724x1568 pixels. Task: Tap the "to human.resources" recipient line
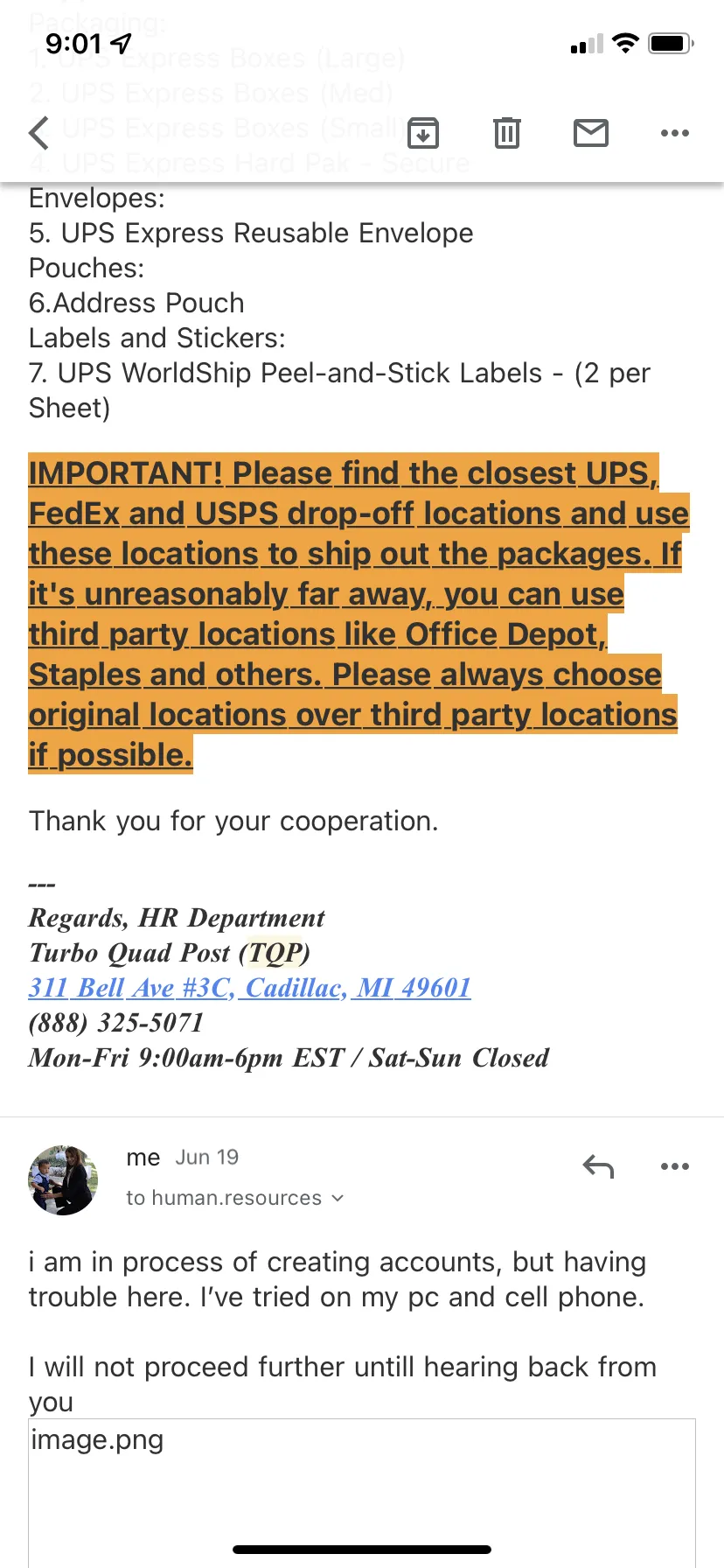pos(224,1198)
